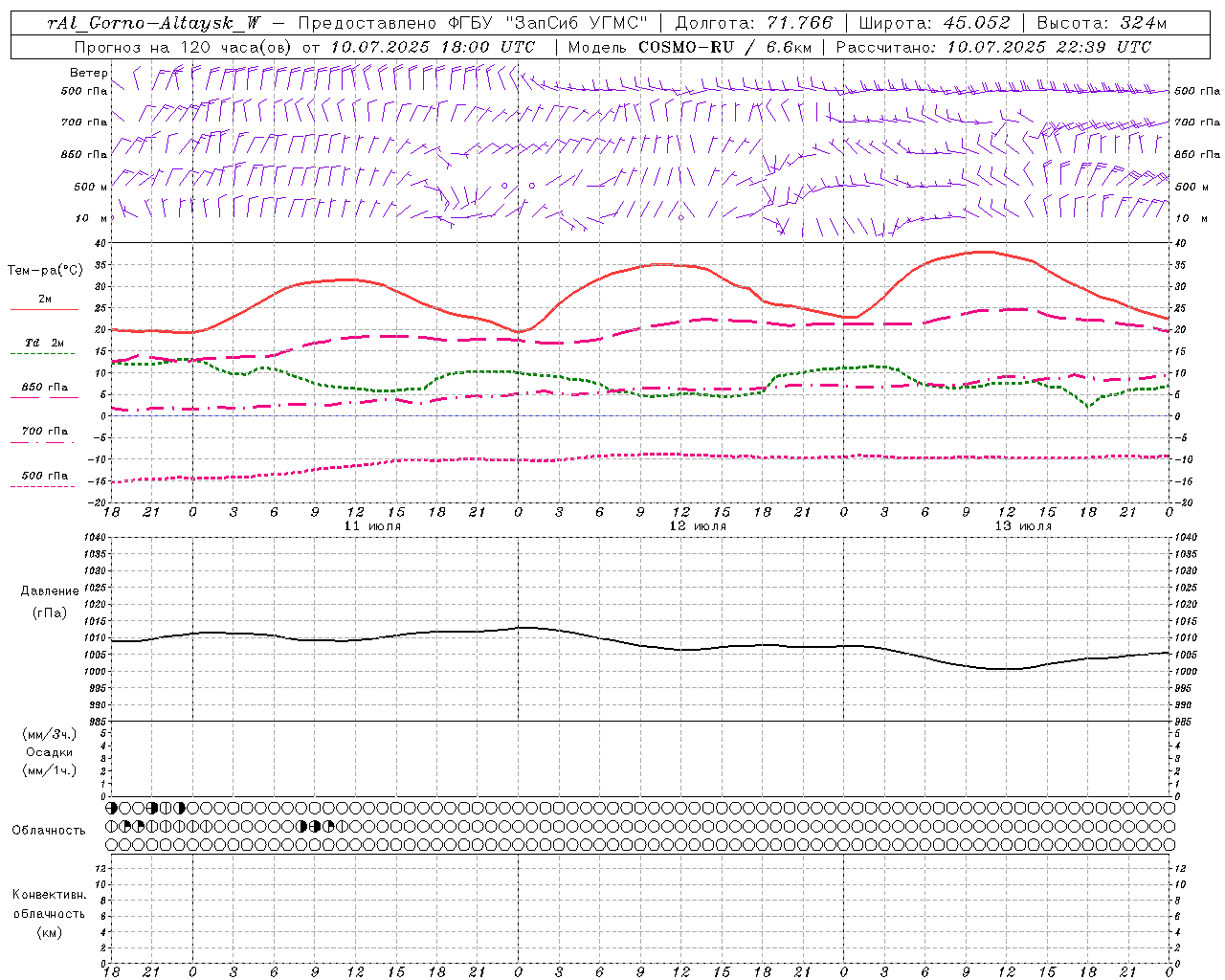Click the 13 июля date label
Screen dimensions: 1225x980
pyautogui.click(x=1023, y=526)
